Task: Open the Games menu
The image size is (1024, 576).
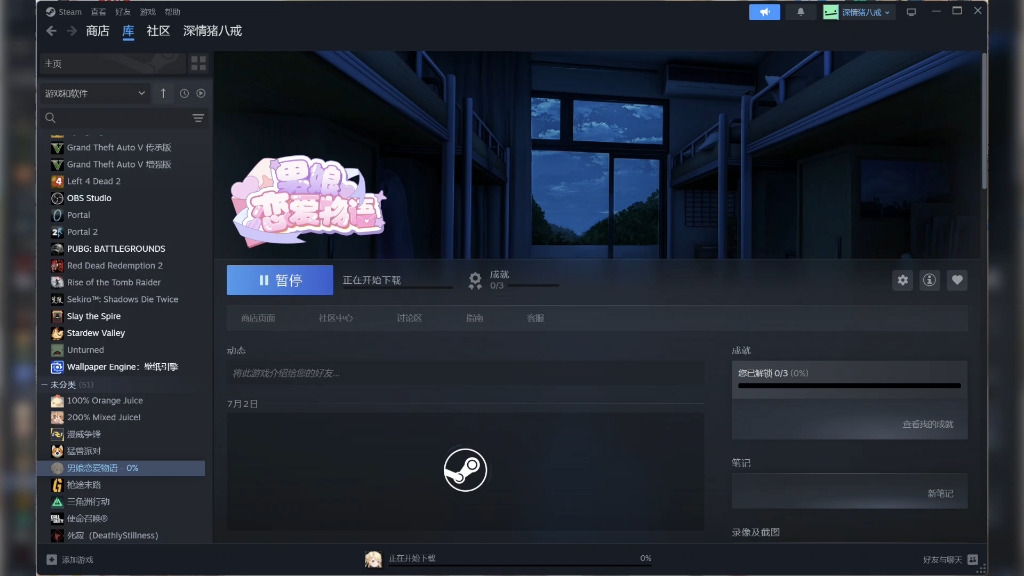Action: 148,12
